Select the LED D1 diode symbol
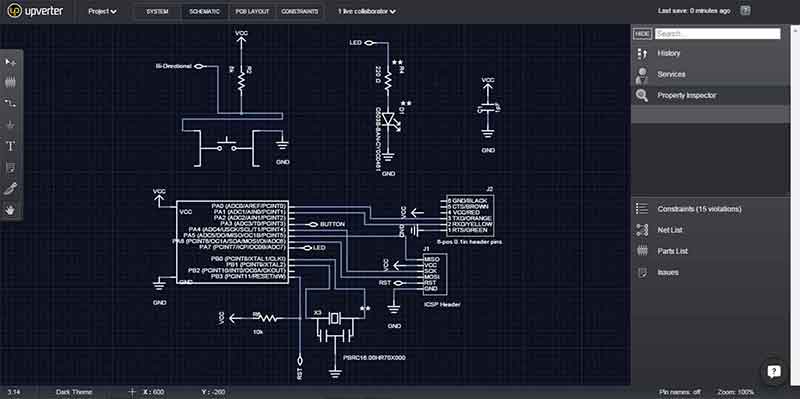The width and height of the screenshot is (800, 399). click(x=389, y=120)
